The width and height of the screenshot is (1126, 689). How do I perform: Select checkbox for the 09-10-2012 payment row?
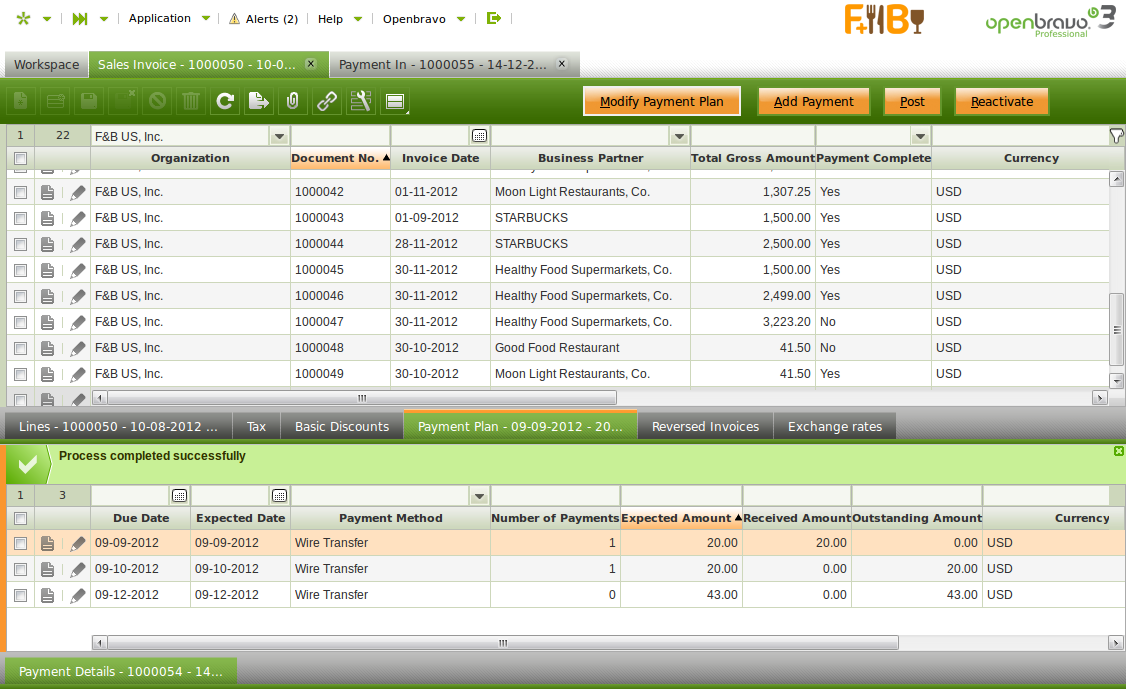20,569
